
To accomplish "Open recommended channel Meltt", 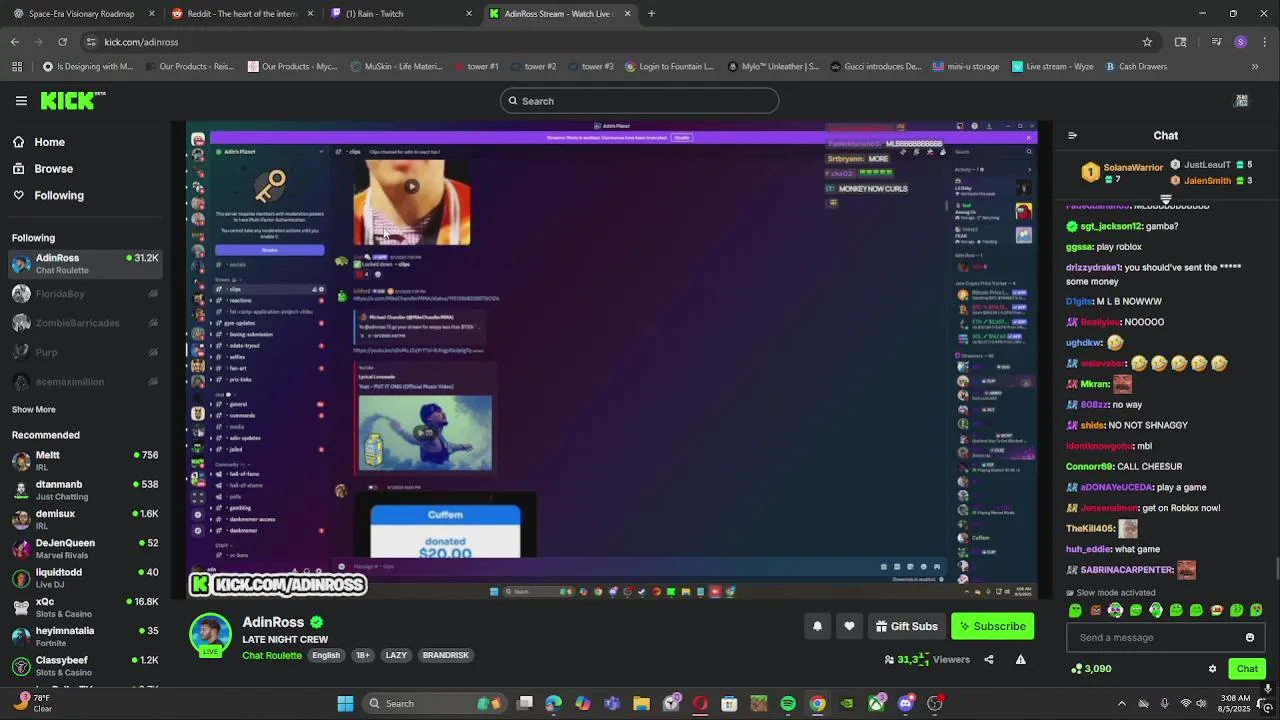I will [85, 461].
